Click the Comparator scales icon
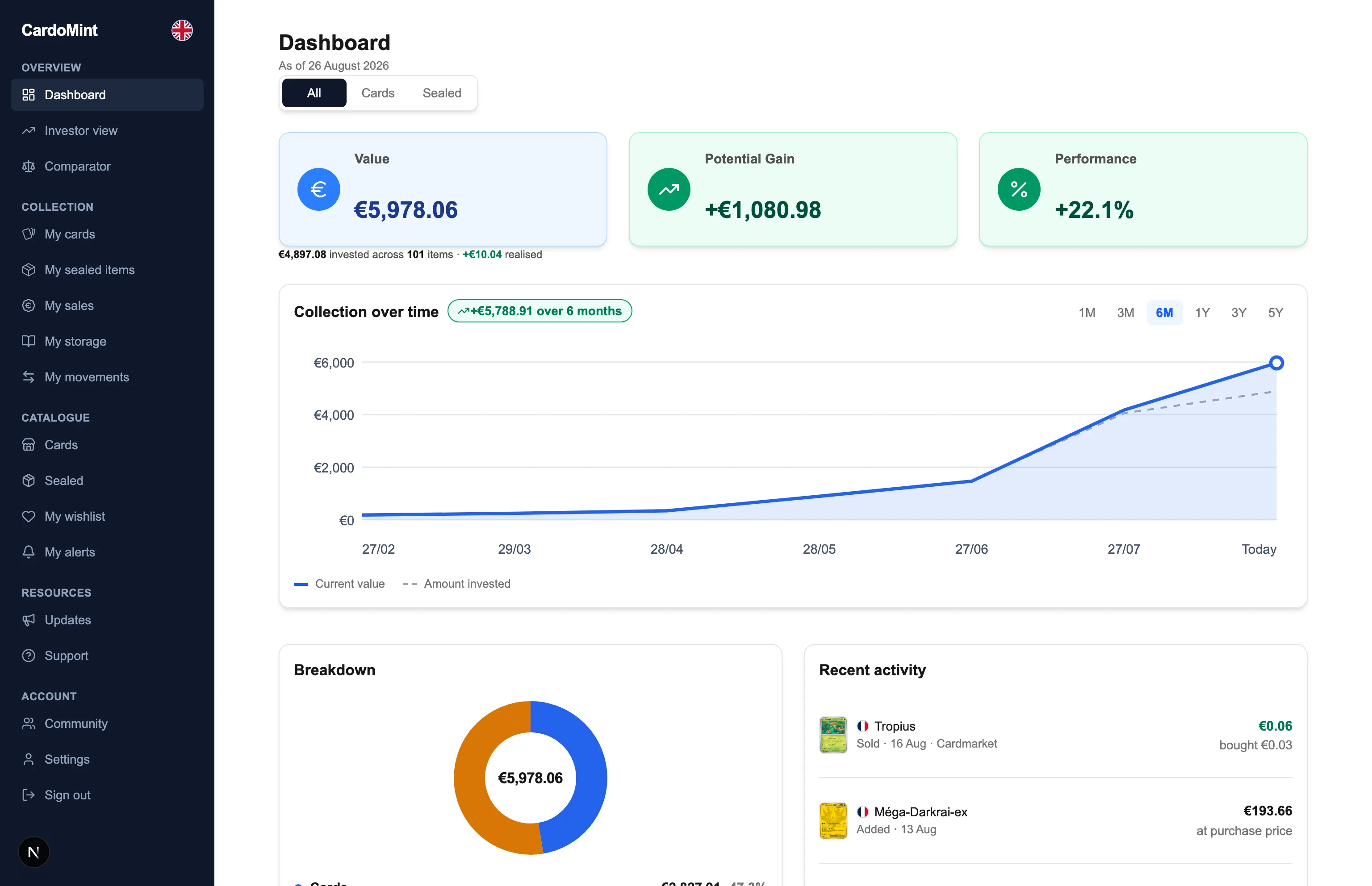1372x886 pixels. [29, 166]
